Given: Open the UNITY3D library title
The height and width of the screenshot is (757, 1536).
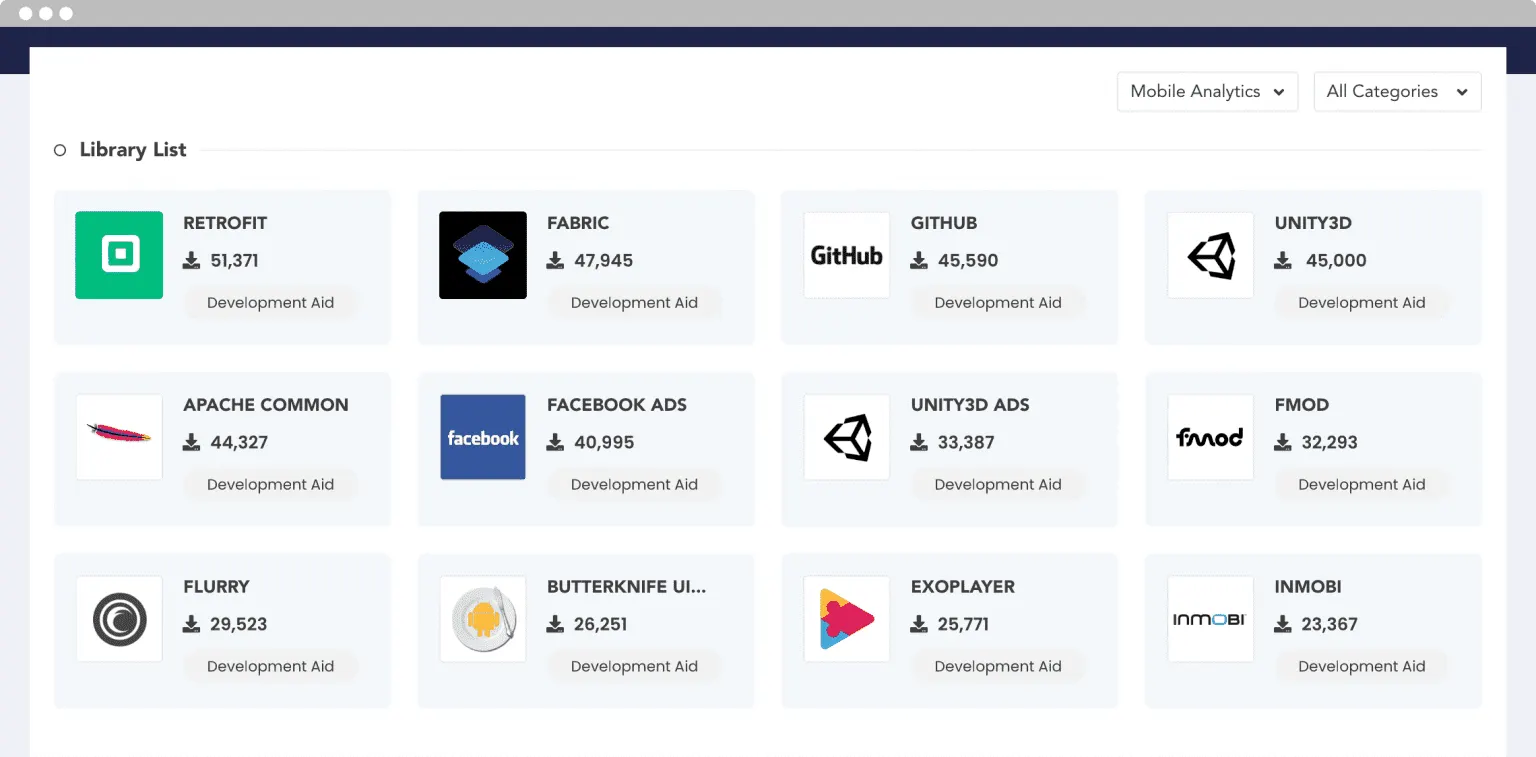Looking at the screenshot, I should [1313, 223].
